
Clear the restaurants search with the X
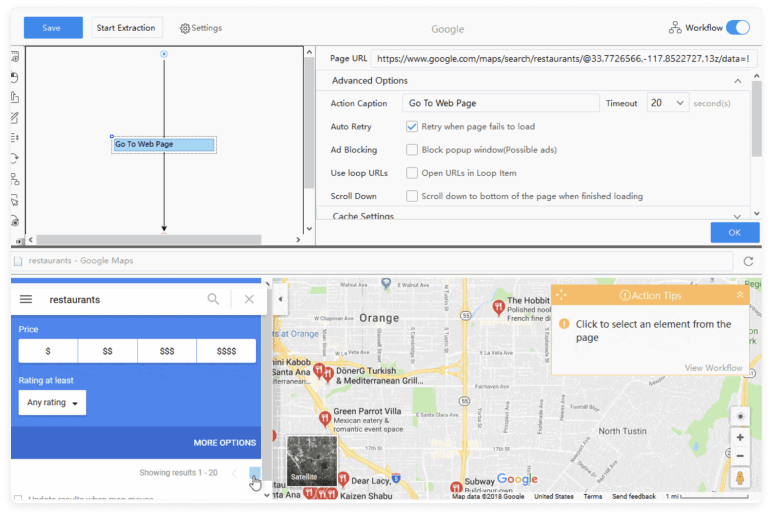(x=249, y=299)
